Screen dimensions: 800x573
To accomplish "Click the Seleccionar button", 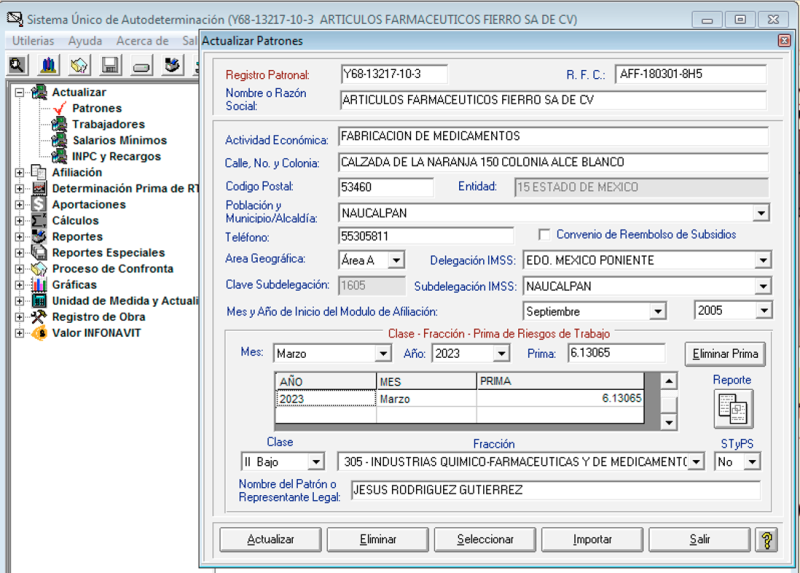I will 485,539.
